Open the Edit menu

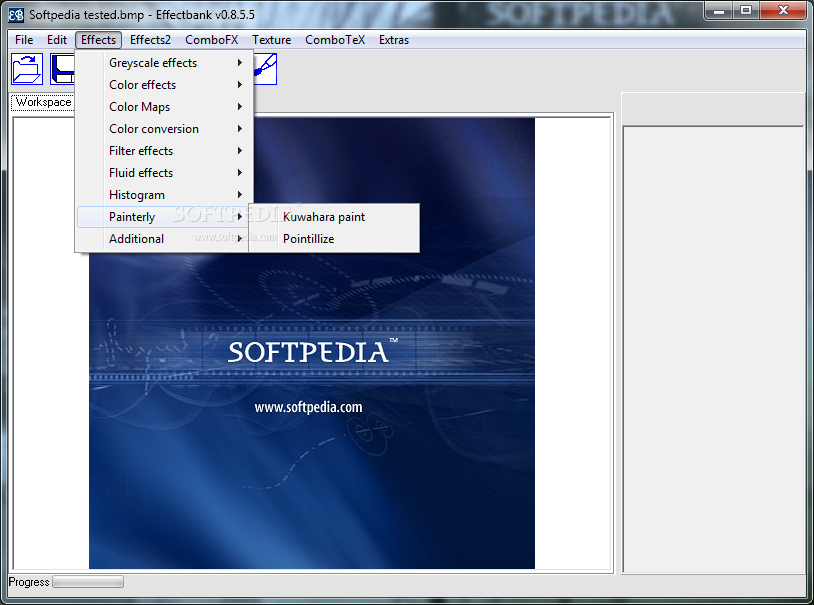(57, 40)
